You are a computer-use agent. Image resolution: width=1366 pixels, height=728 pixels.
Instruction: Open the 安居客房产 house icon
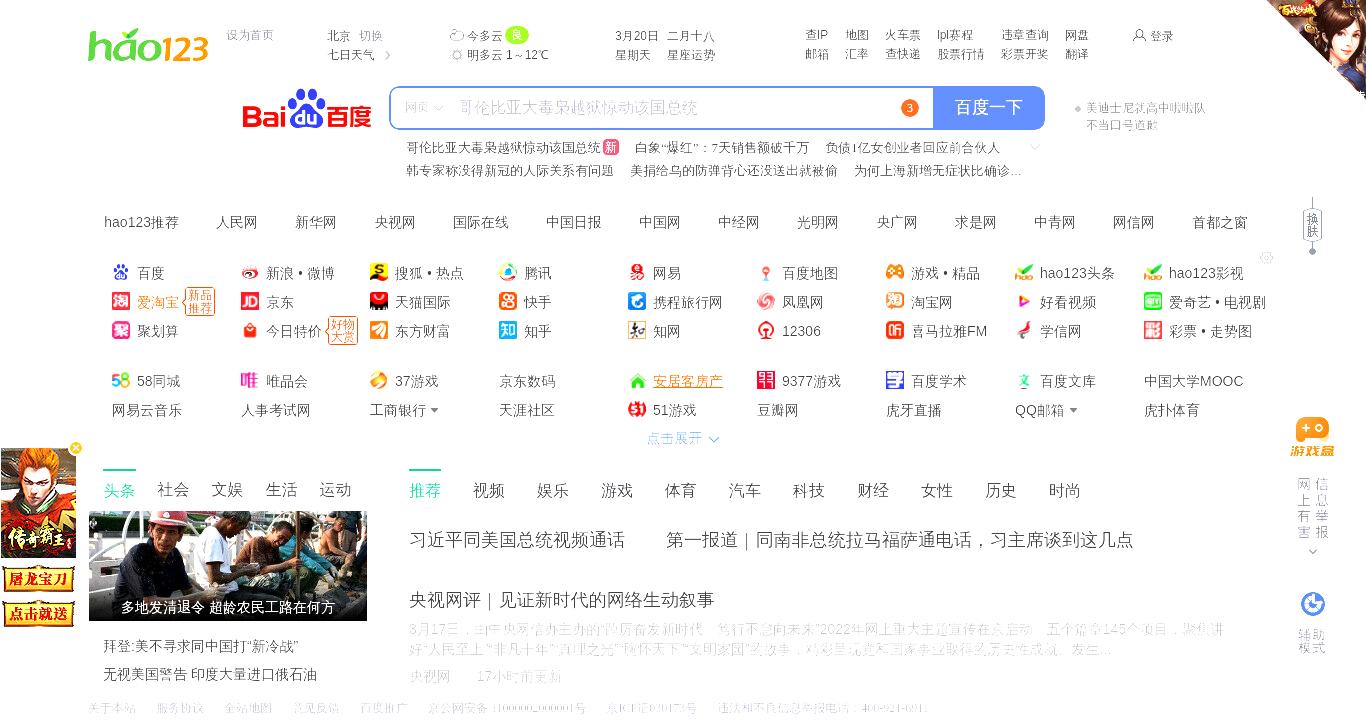[637, 381]
